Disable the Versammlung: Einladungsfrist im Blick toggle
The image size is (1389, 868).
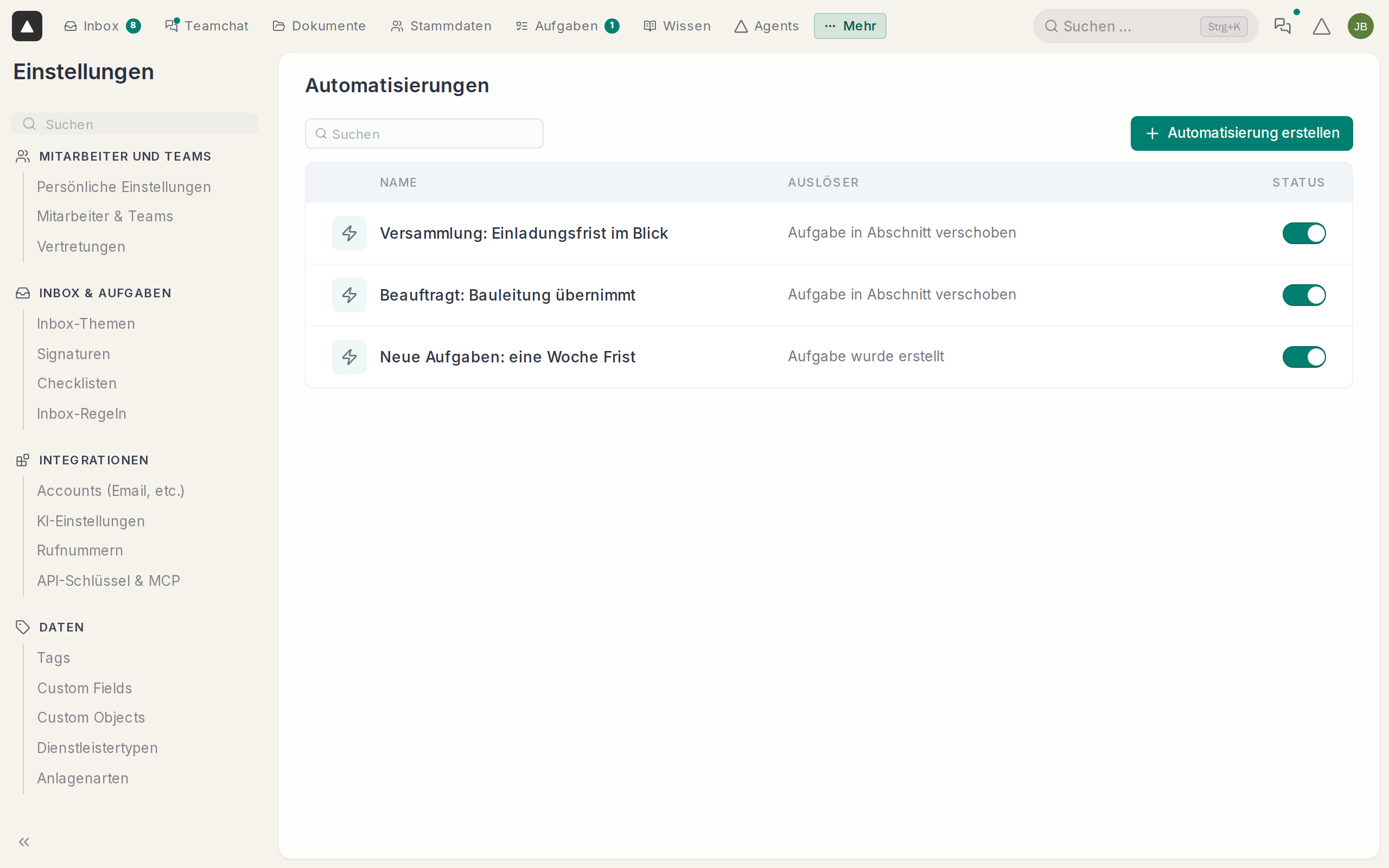tap(1304, 233)
